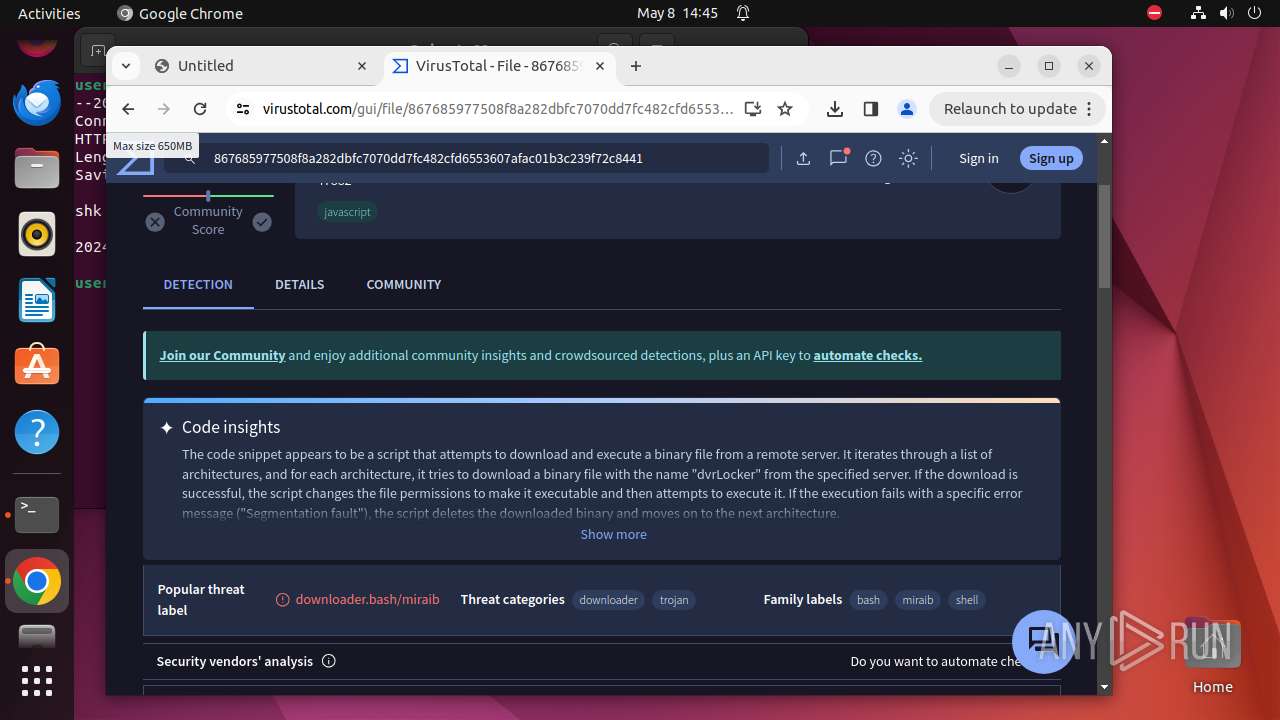Click Google Chrome icon in the dock
The width and height of the screenshot is (1280, 720).
tap(37, 581)
